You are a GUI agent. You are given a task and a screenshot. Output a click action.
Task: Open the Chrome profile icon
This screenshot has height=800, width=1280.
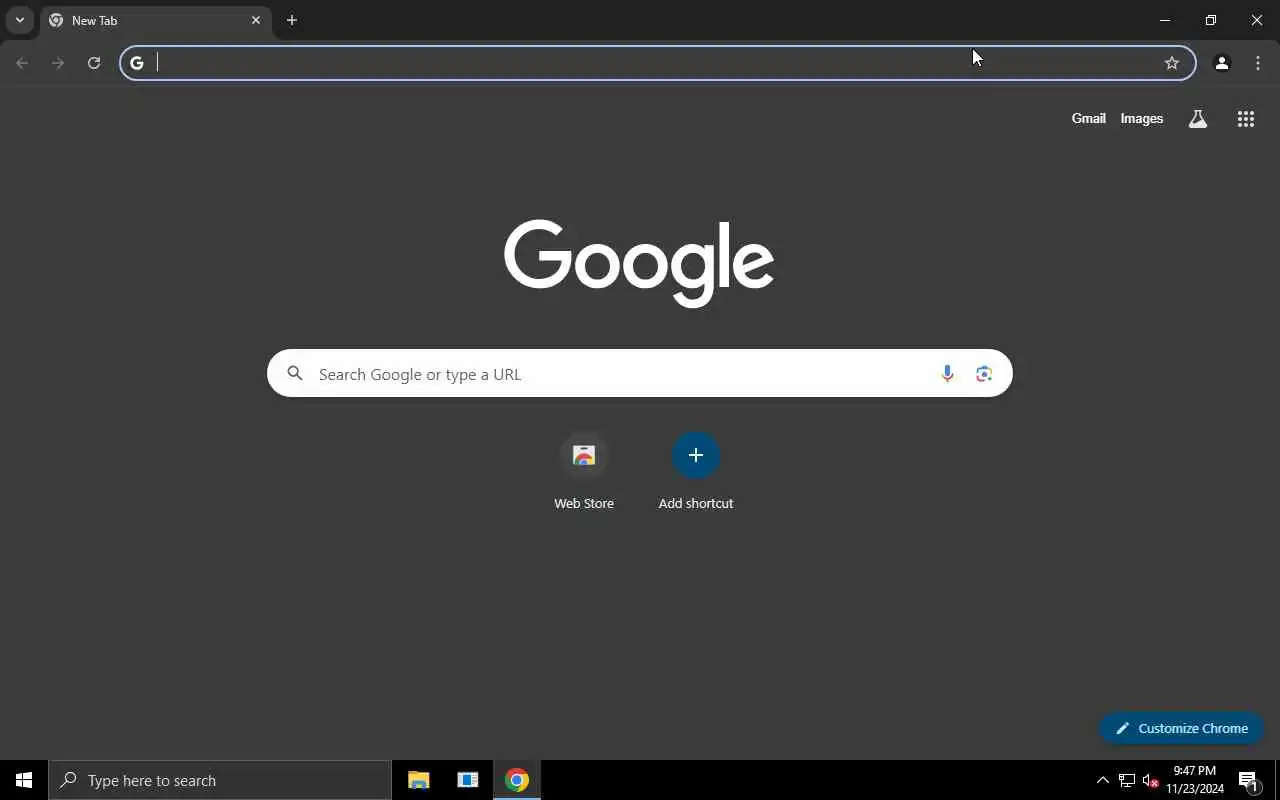[x=1222, y=63]
